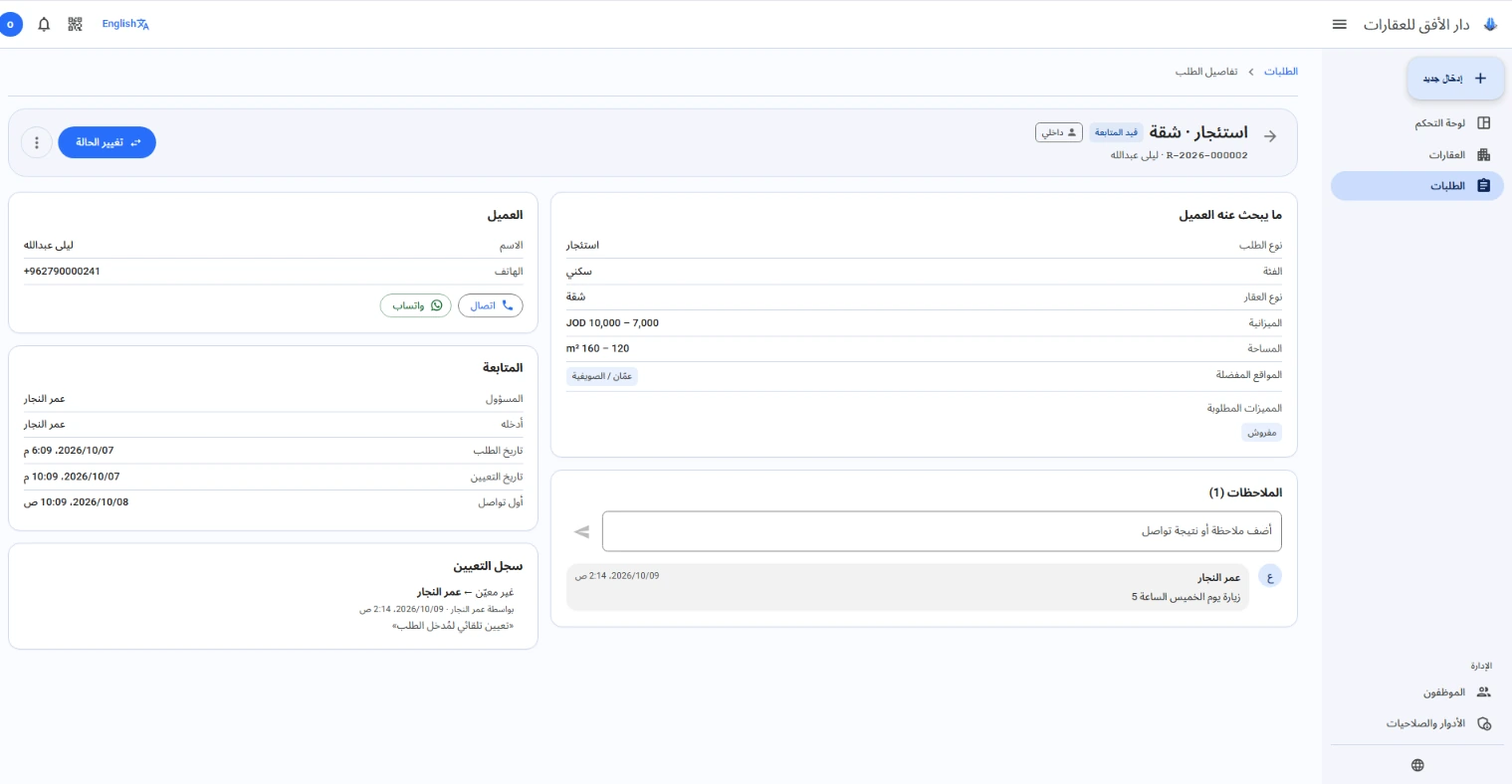
Task: Toggle the hamburger sidebar menu
Action: click(1340, 24)
